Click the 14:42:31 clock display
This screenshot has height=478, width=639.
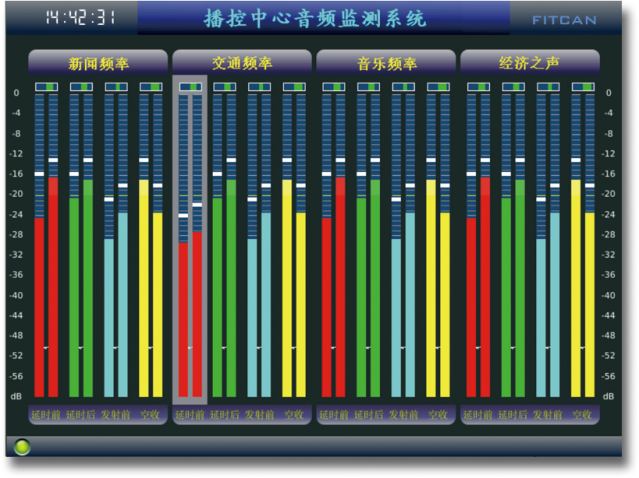click(x=80, y=18)
